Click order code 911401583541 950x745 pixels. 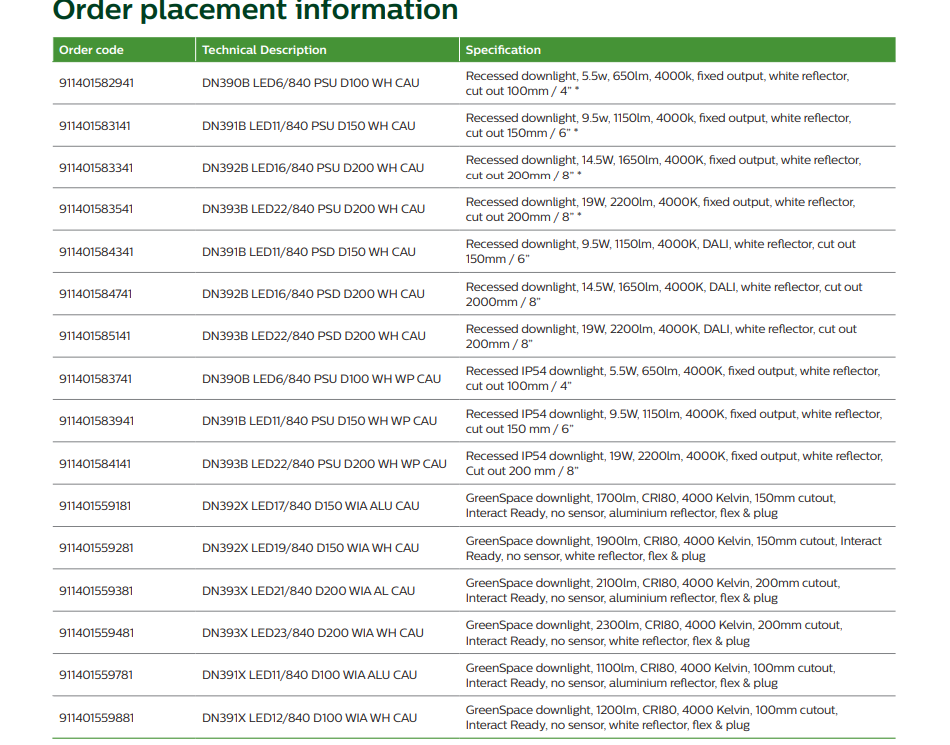tap(96, 209)
